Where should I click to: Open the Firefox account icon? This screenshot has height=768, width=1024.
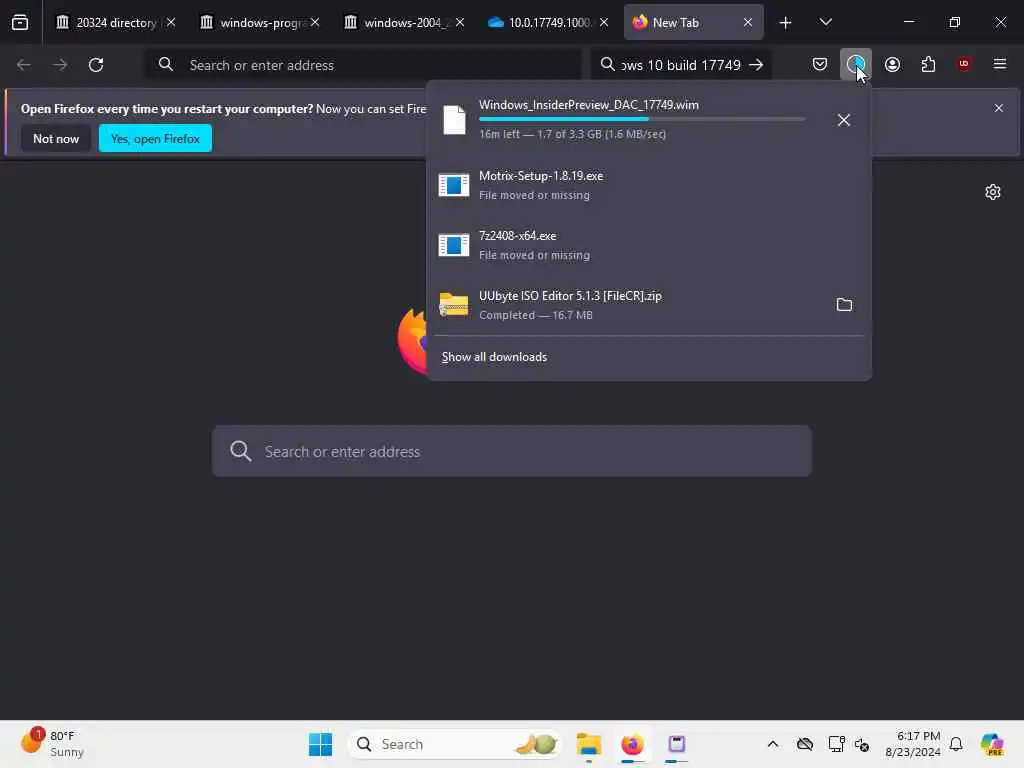tap(892, 64)
